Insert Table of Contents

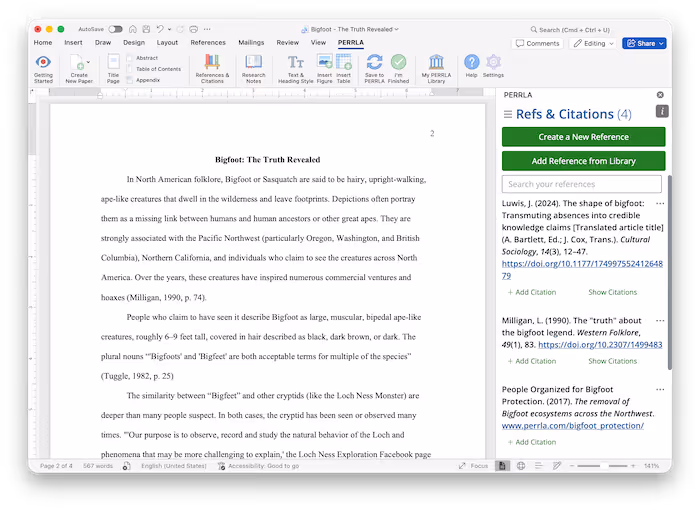[154, 69]
